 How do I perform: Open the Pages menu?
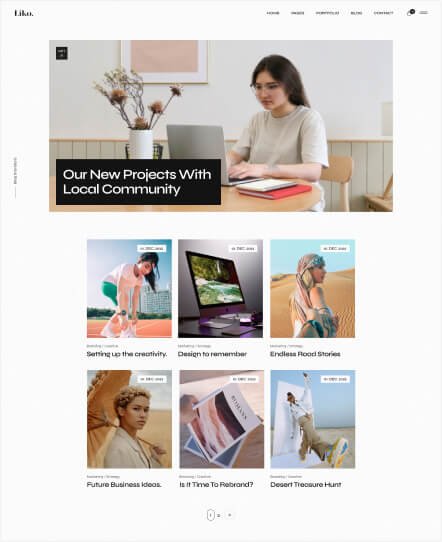[x=297, y=13]
